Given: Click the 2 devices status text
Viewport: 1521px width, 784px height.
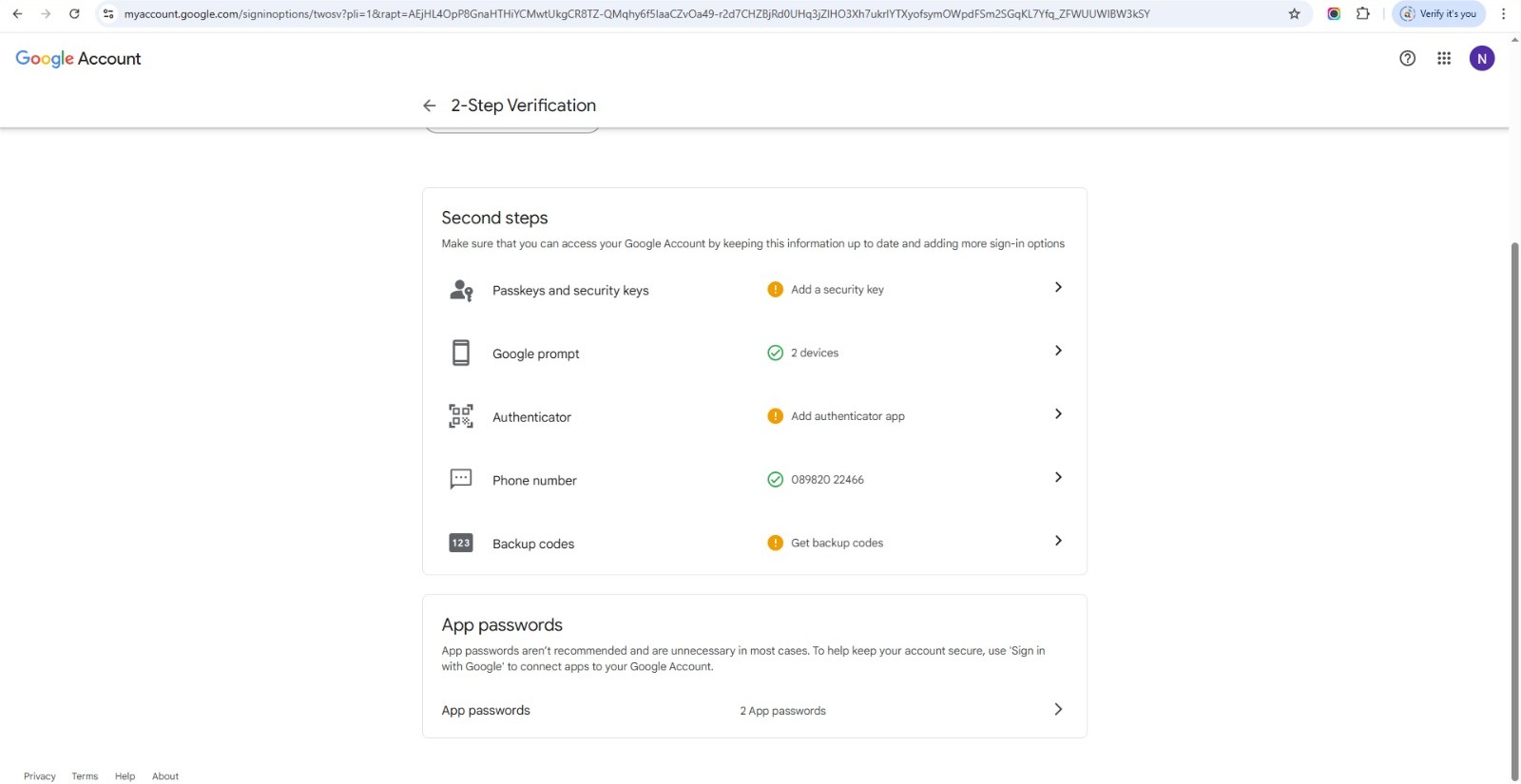Looking at the screenshot, I should 815,354.
